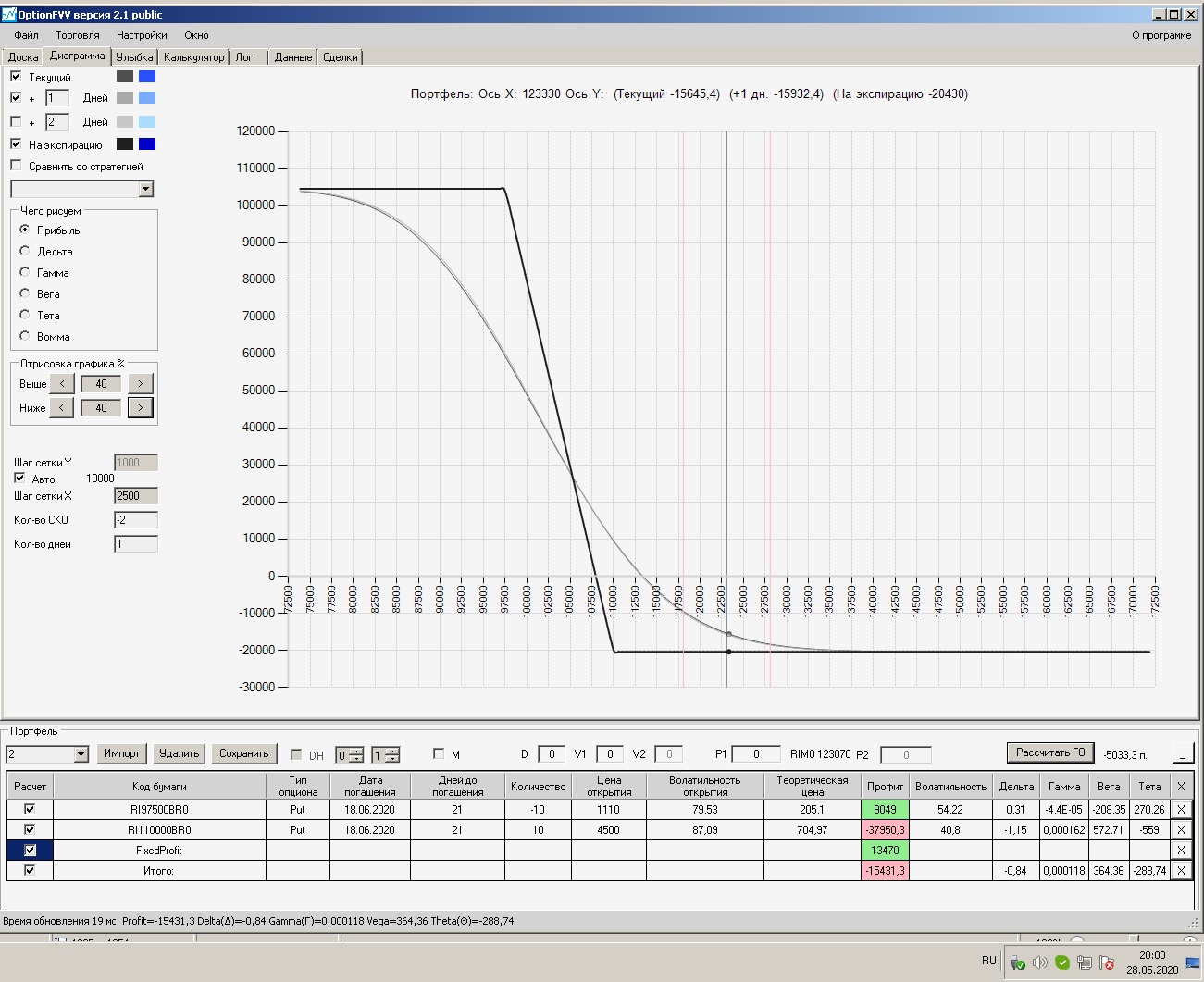Image resolution: width=1204 pixels, height=982 pixels.
Task: Open the О программе menu
Action: (1161, 35)
